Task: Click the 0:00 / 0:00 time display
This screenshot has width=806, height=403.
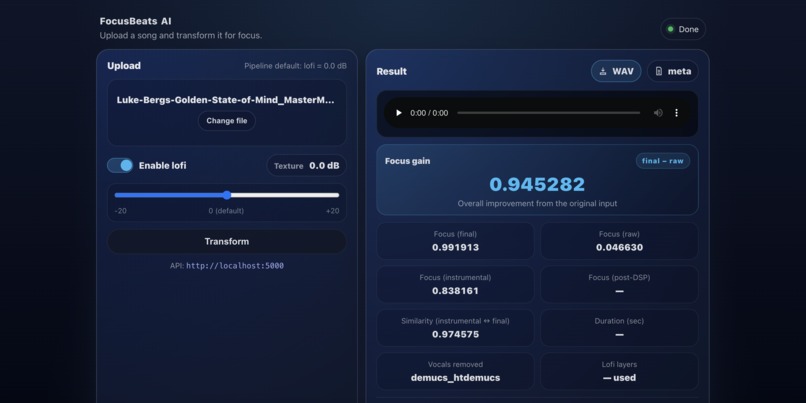Action: [x=429, y=113]
